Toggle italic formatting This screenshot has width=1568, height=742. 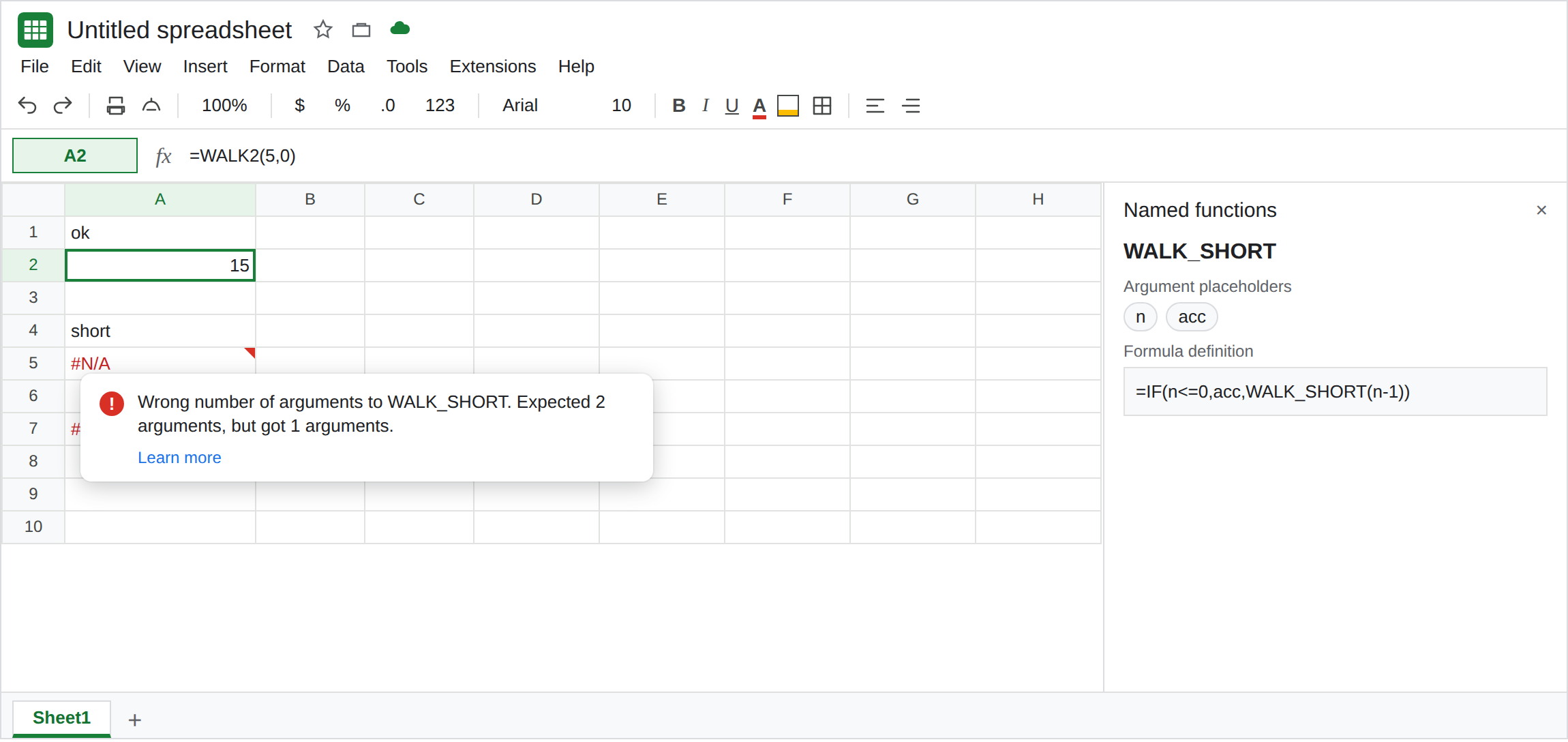(706, 106)
